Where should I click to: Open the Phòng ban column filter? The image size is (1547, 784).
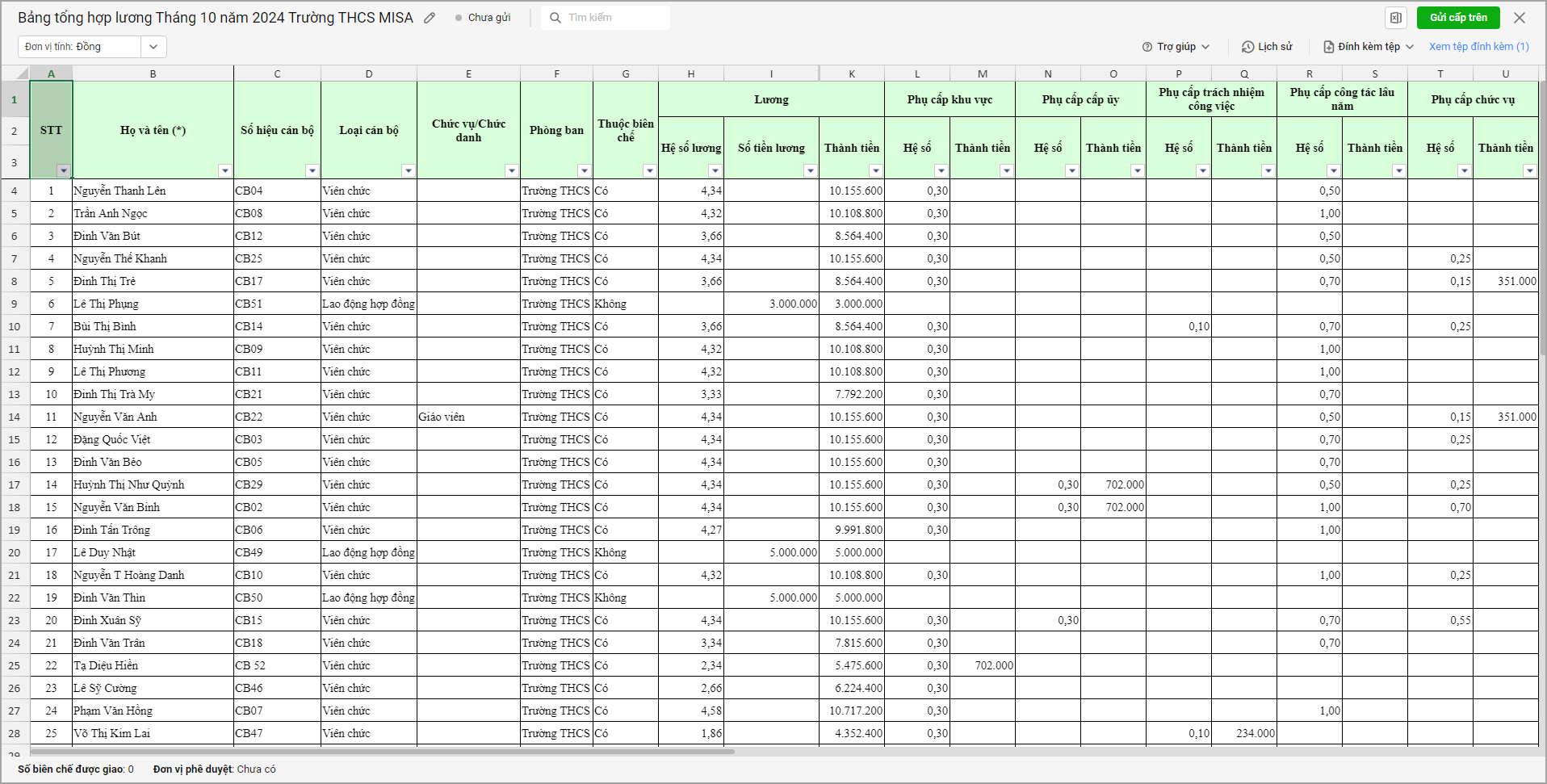click(584, 170)
